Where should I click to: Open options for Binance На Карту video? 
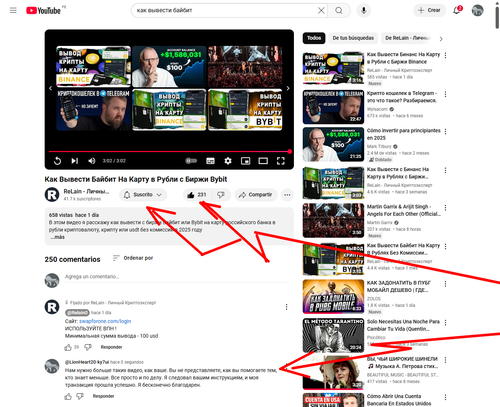[x=445, y=55]
